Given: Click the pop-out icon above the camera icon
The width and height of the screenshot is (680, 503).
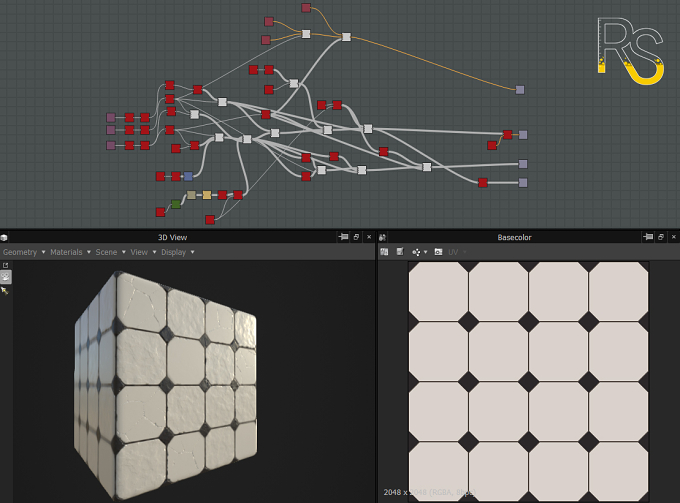Looking at the screenshot, I should tap(6, 265).
